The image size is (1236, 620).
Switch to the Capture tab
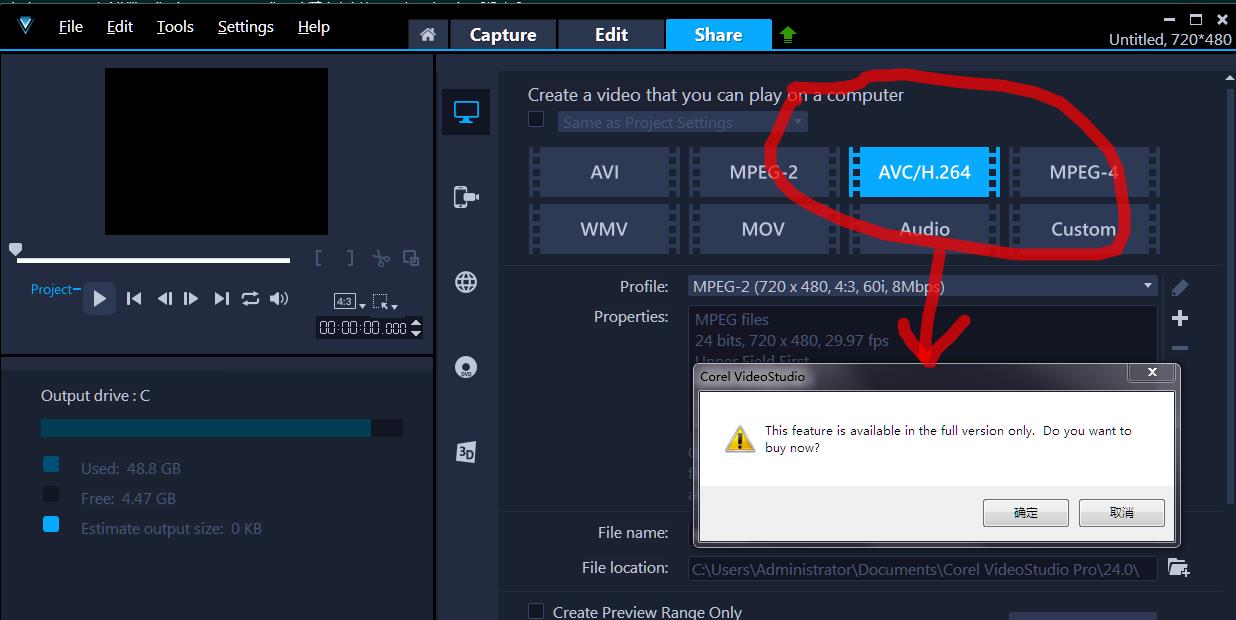502,35
